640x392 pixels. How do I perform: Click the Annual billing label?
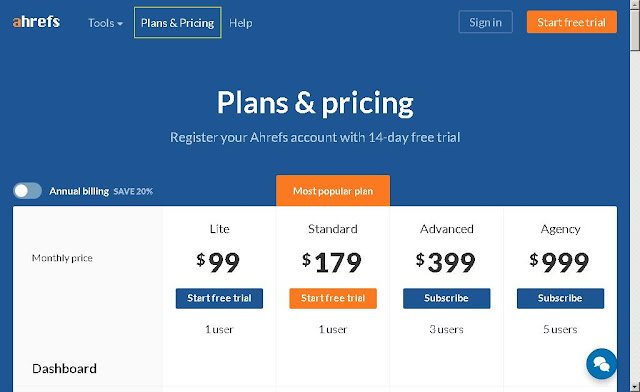pos(79,191)
